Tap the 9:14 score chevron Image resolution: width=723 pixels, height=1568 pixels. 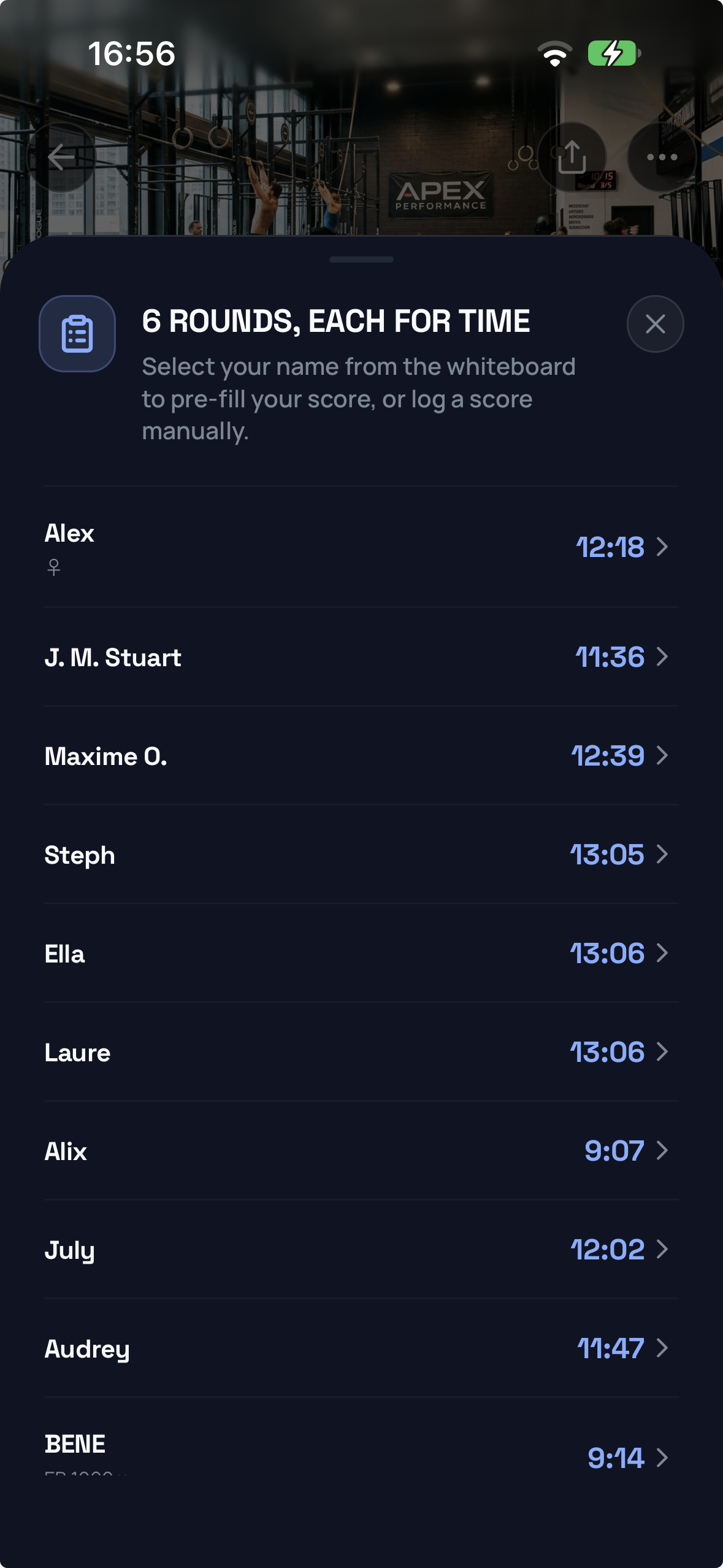pyautogui.click(x=662, y=1458)
